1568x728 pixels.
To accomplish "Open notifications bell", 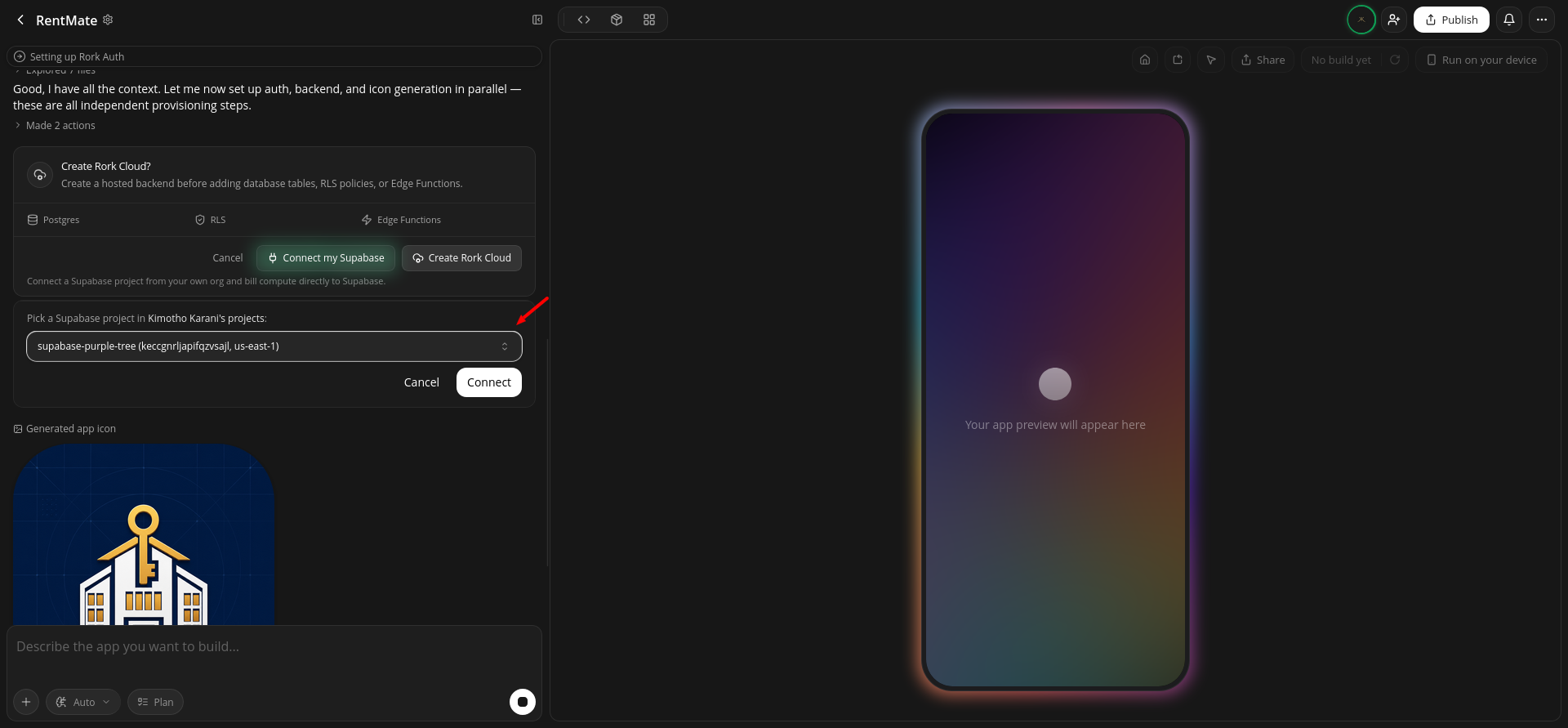I will (1509, 20).
